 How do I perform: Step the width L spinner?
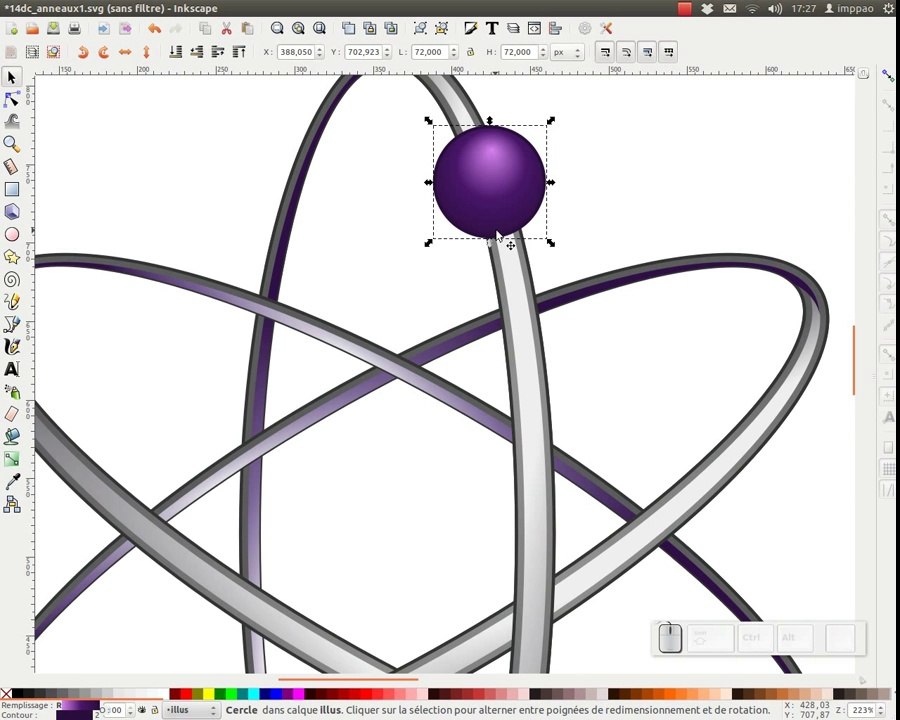pyautogui.click(x=453, y=52)
